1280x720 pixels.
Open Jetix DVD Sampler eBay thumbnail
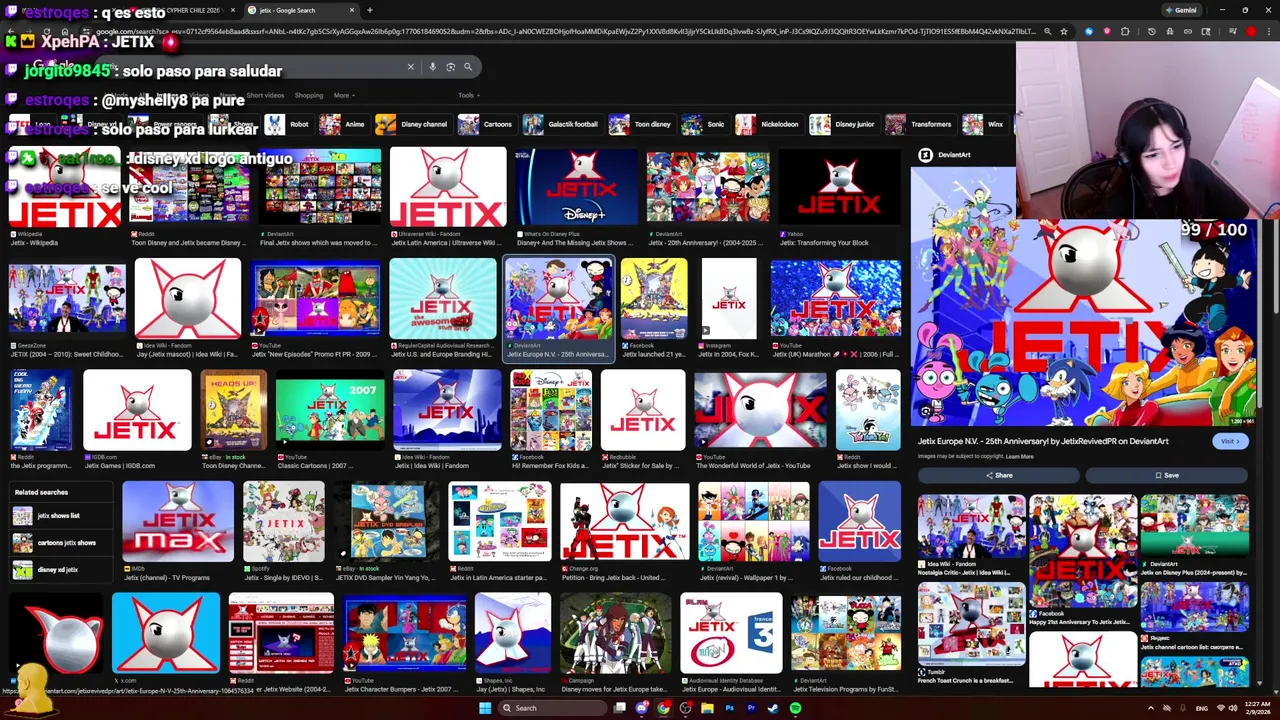click(x=388, y=522)
